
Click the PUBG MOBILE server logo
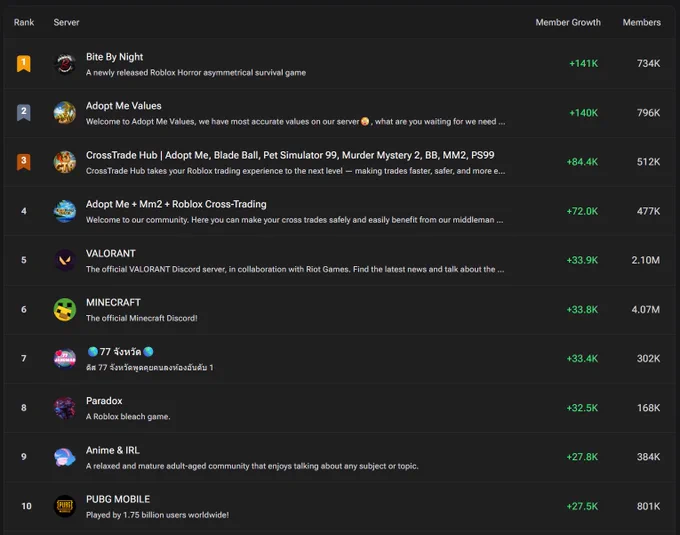pos(65,506)
